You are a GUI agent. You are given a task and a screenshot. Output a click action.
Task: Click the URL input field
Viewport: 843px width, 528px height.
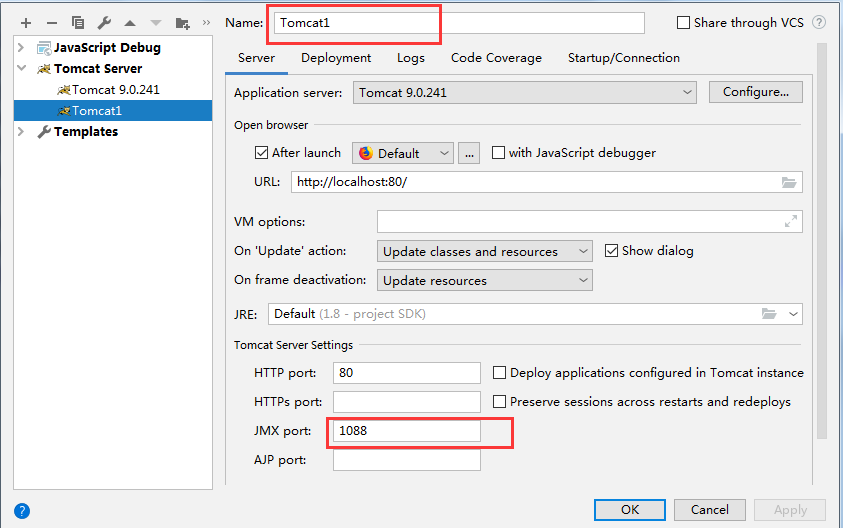pyautogui.click(x=547, y=182)
